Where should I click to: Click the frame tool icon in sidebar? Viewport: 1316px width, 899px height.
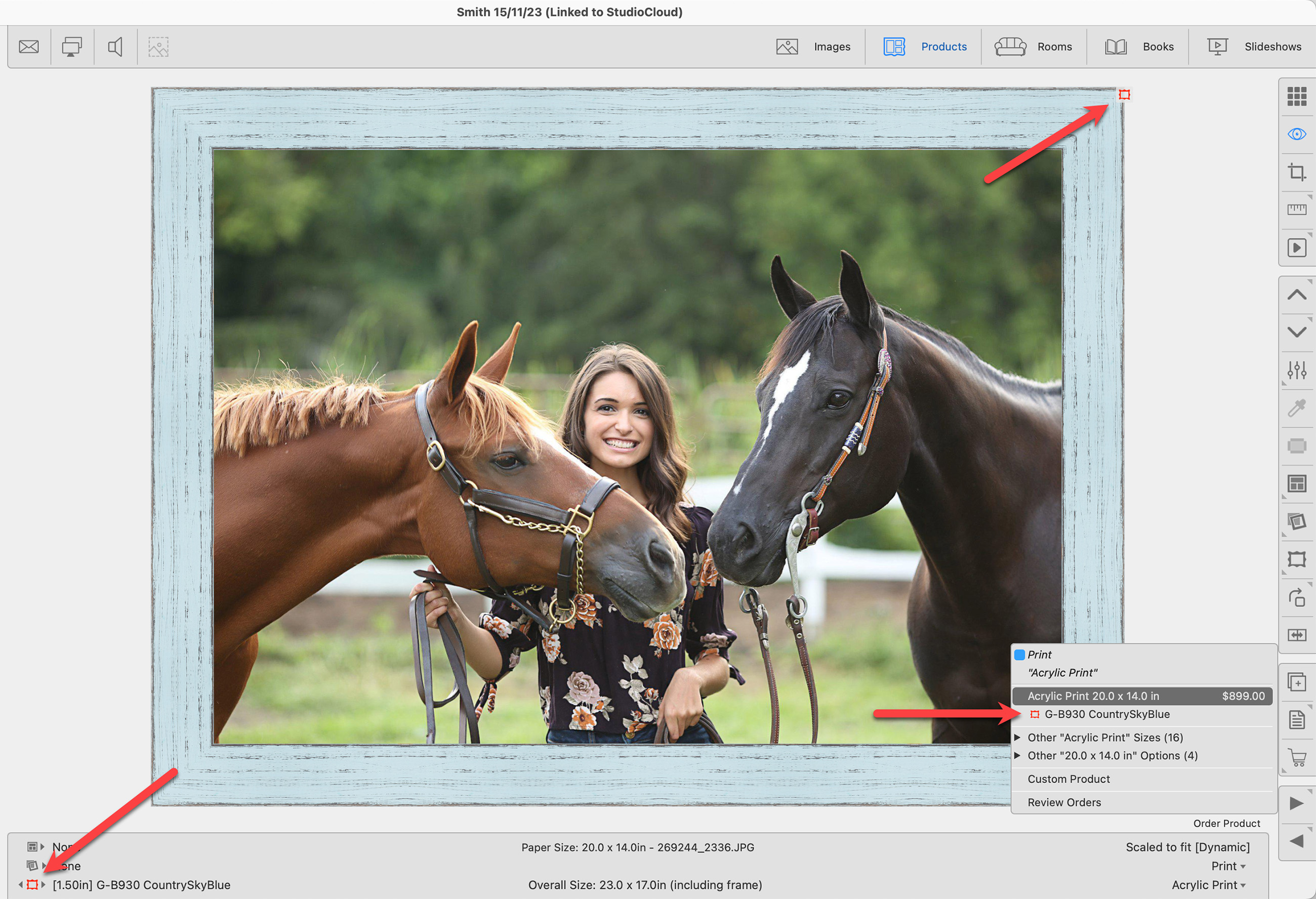[x=1296, y=559]
